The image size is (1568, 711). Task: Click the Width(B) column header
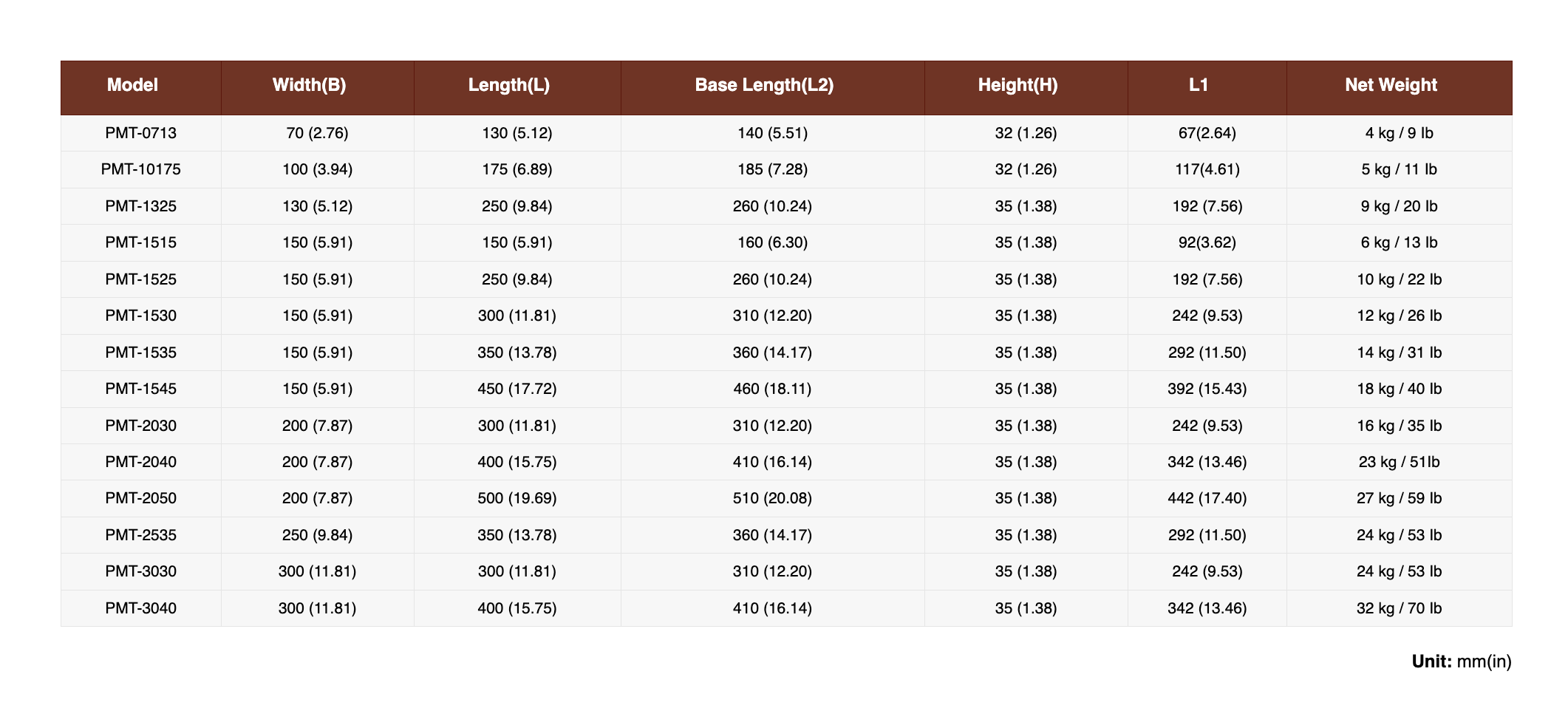309,85
